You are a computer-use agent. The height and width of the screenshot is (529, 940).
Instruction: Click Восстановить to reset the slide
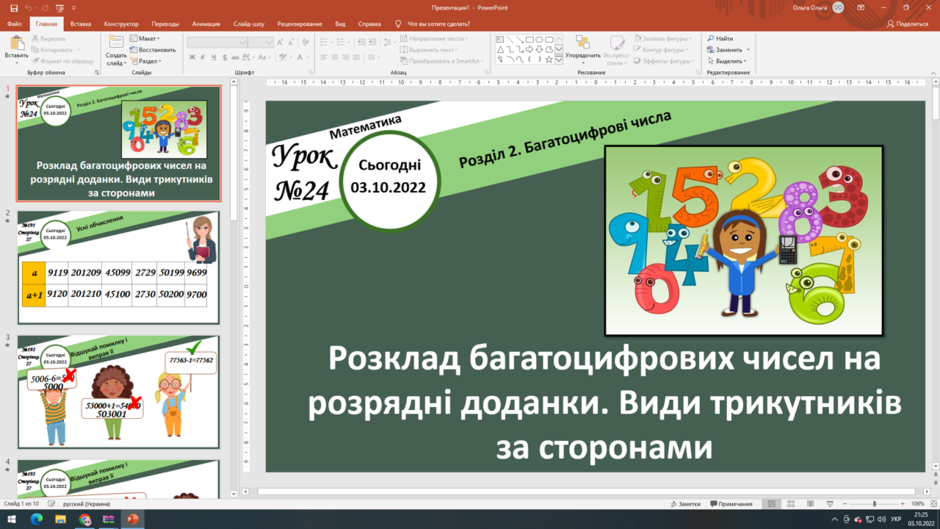(x=153, y=50)
